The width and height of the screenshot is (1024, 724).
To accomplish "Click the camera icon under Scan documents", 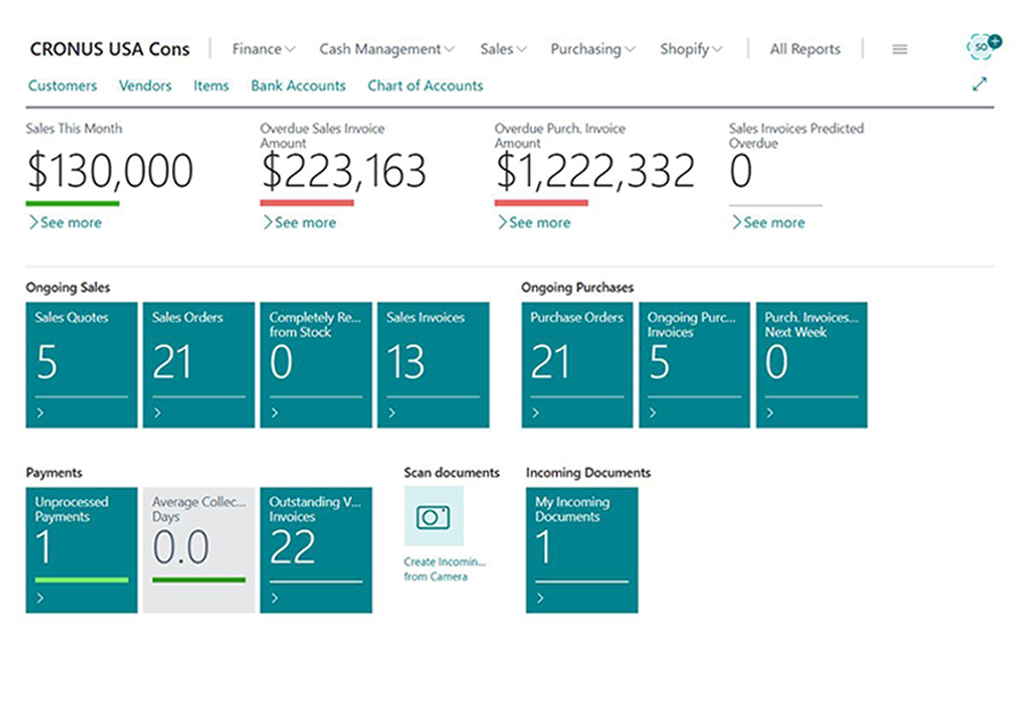I will coord(434,516).
